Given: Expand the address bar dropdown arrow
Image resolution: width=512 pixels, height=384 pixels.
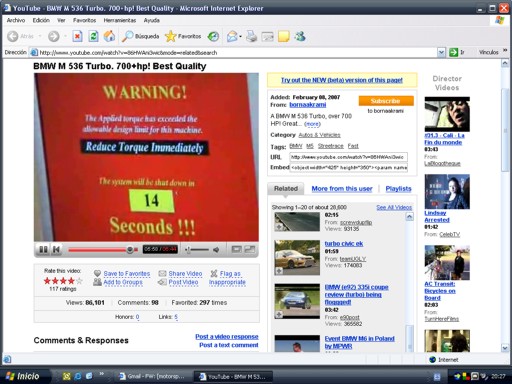Looking at the screenshot, I should point(441,52).
